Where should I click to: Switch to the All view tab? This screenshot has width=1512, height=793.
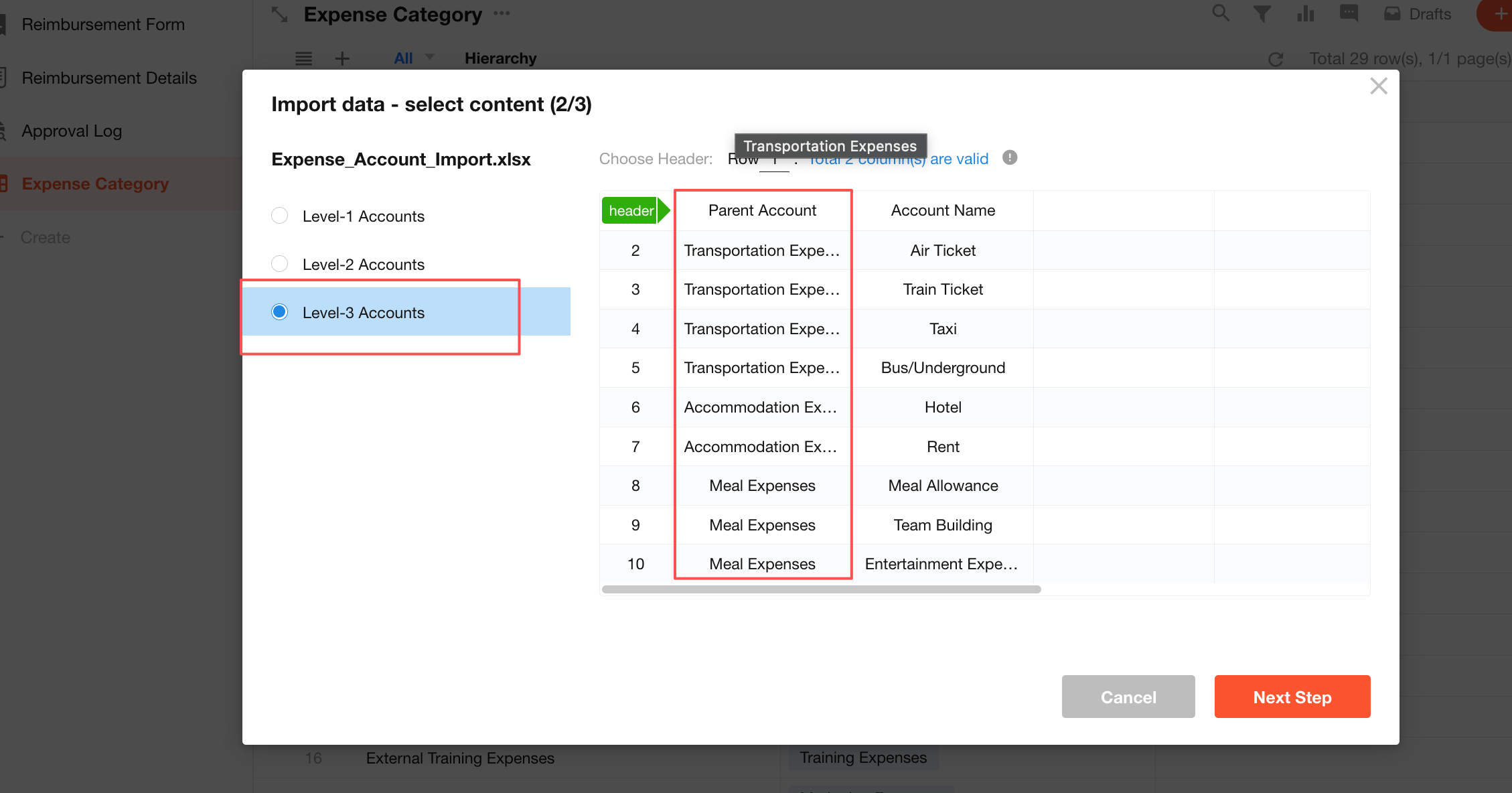[403, 58]
